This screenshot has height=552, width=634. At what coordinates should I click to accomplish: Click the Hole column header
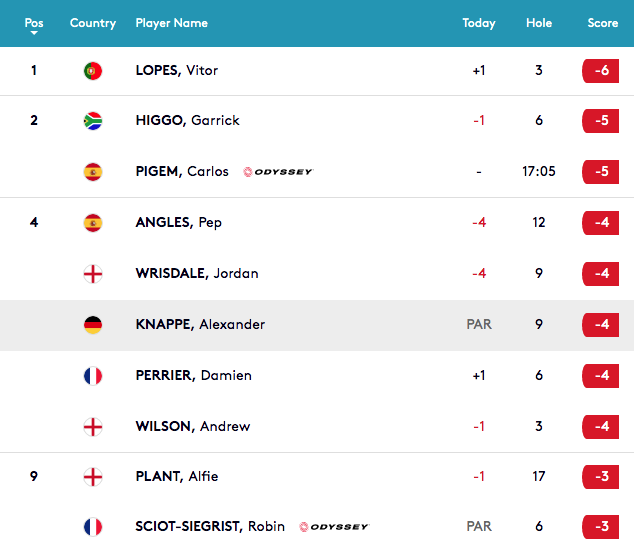pos(539,23)
